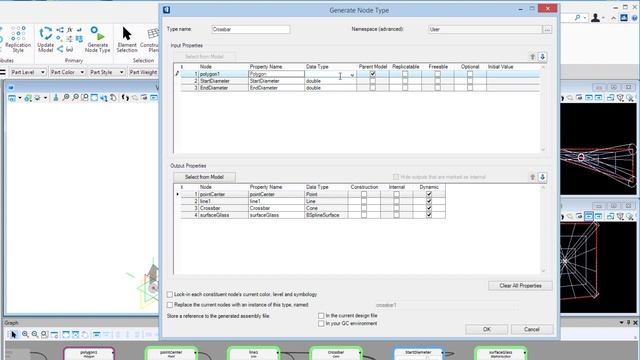The width and height of the screenshot is (640, 360).
Task: Click the Type name input field
Action: (251, 29)
